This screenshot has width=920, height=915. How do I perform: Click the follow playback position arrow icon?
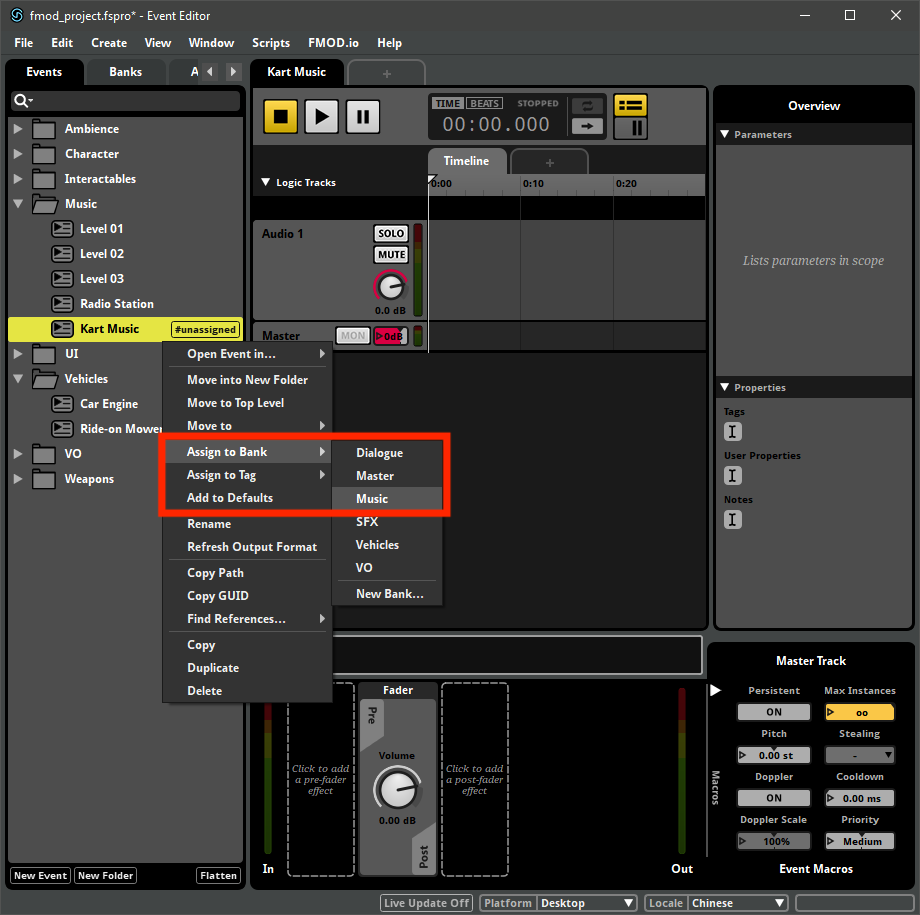pos(587,128)
